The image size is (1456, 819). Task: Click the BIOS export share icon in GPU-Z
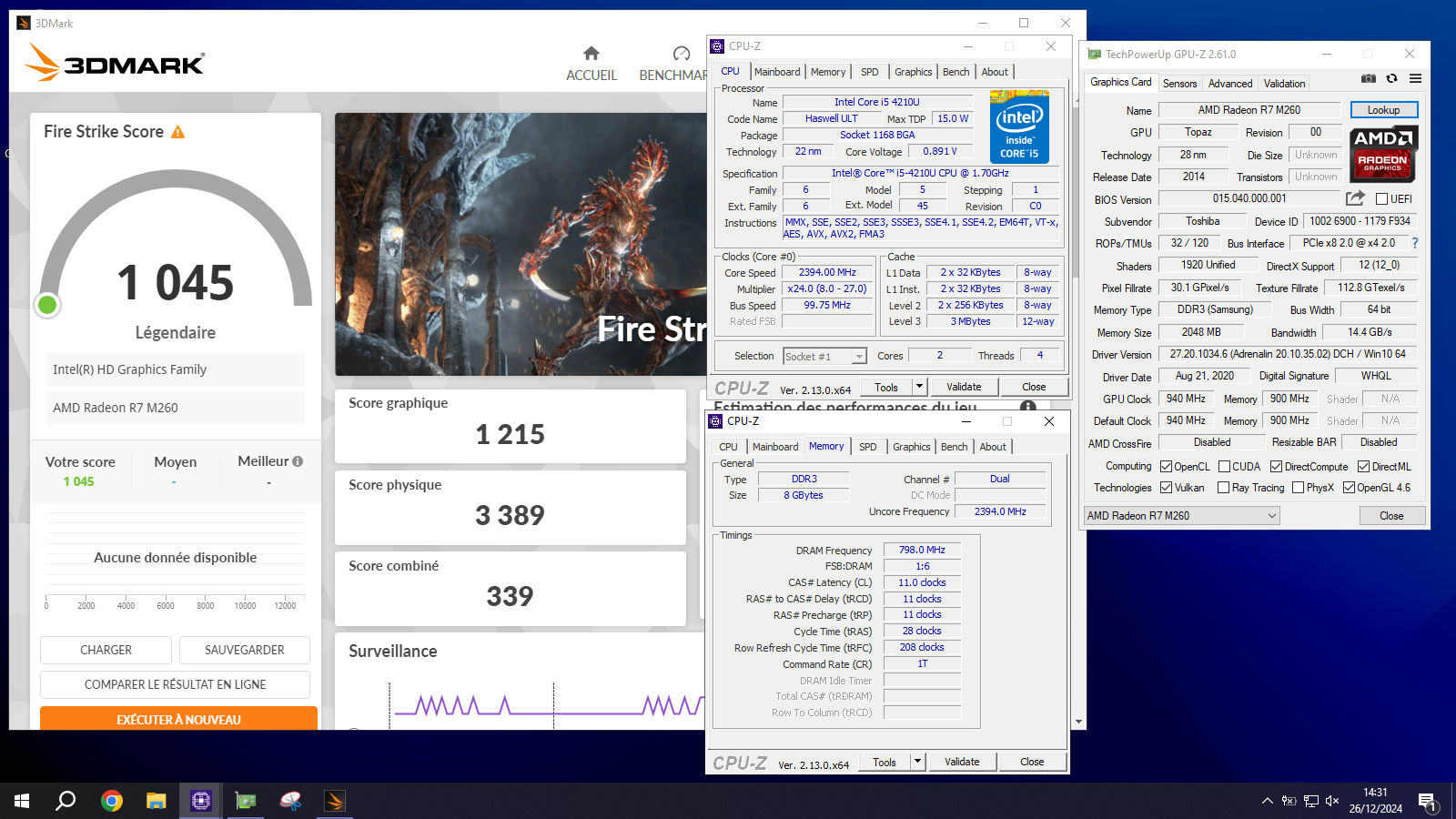pos(1355,197)
